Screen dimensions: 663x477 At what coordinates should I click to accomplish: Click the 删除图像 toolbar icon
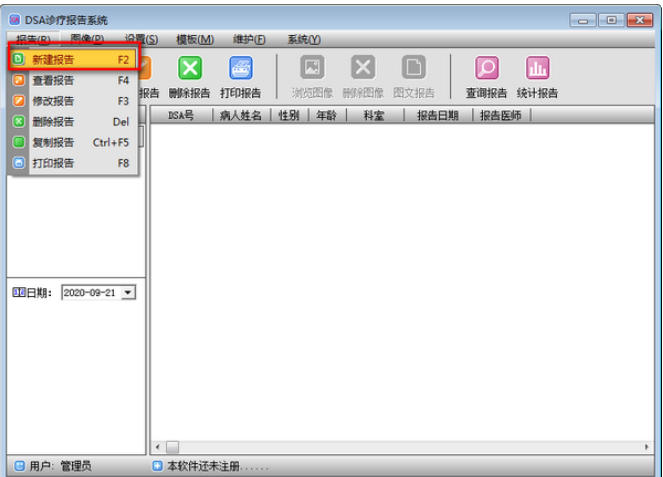coord(363,67)
